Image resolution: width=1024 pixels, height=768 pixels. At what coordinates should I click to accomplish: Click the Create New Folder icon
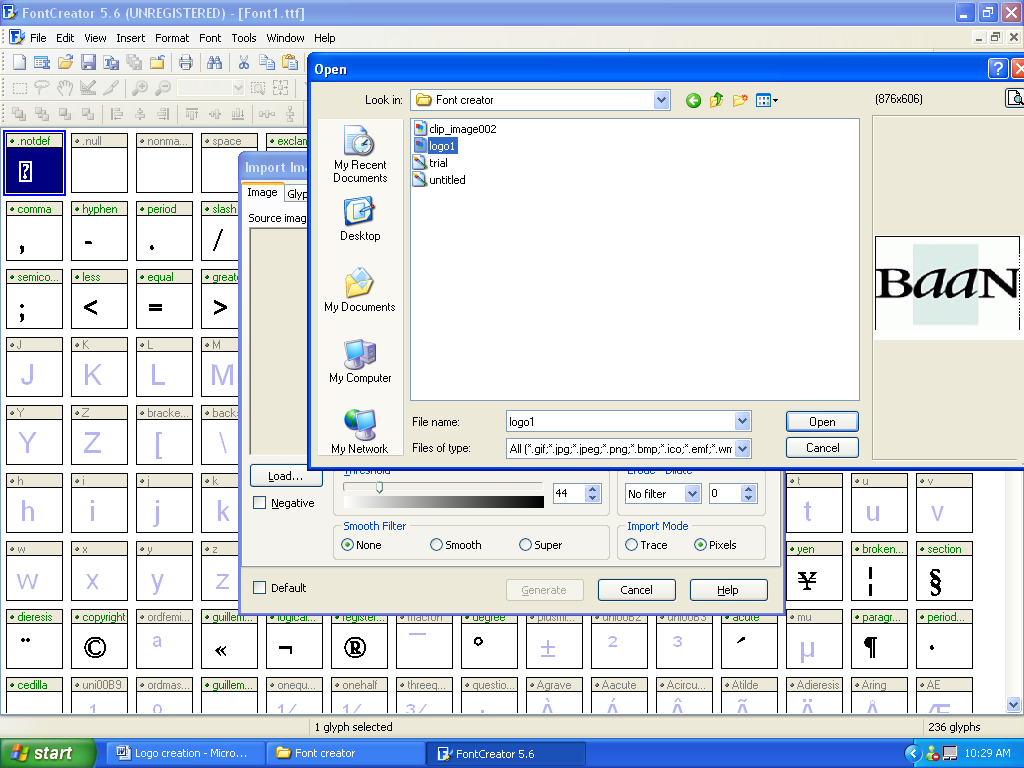(740, 100)
